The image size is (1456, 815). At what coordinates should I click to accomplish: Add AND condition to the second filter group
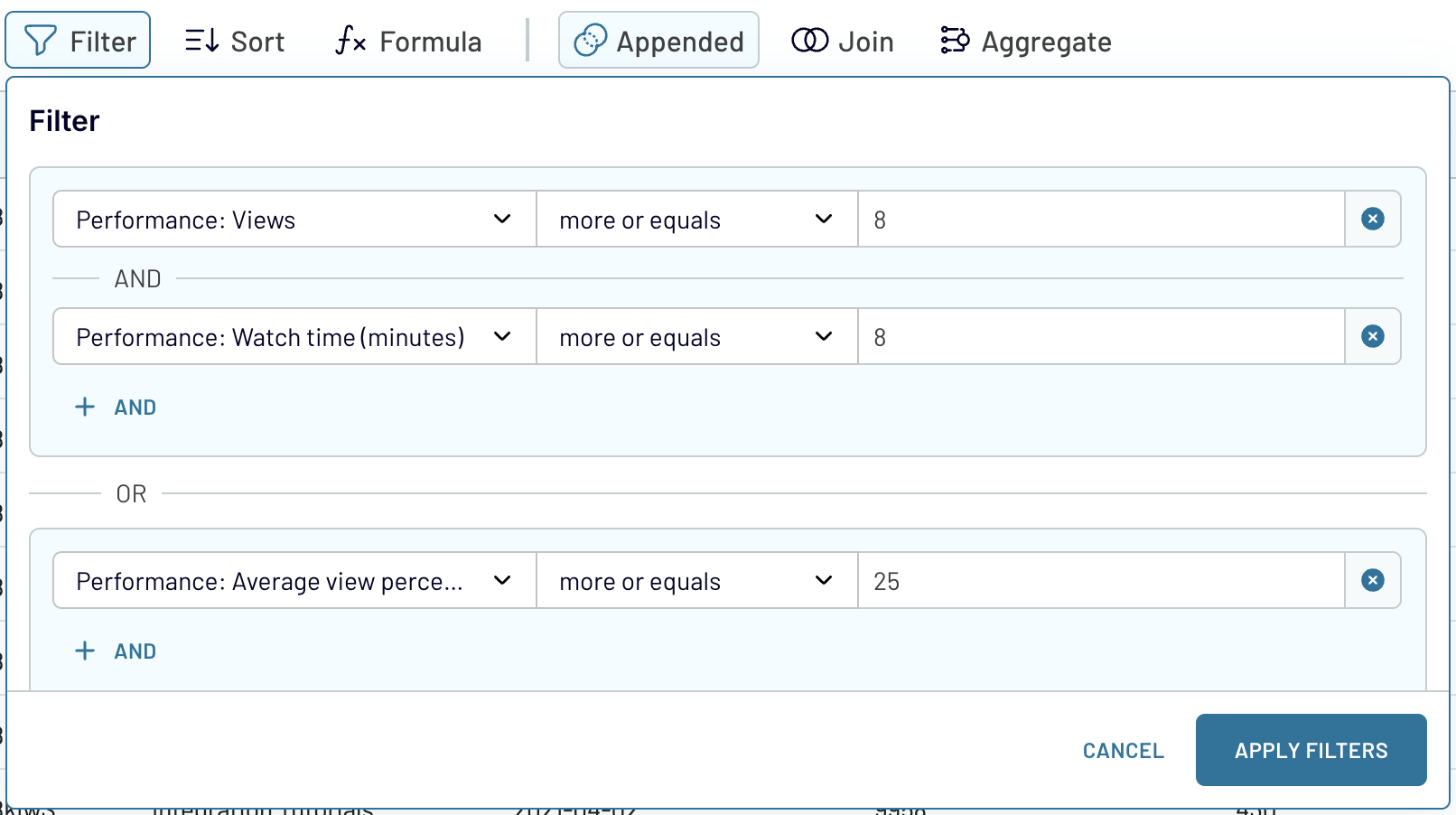click(x=117, y=651)
